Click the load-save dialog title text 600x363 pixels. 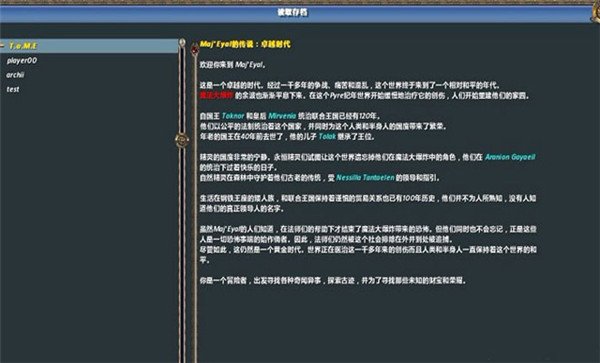[292, 13]
